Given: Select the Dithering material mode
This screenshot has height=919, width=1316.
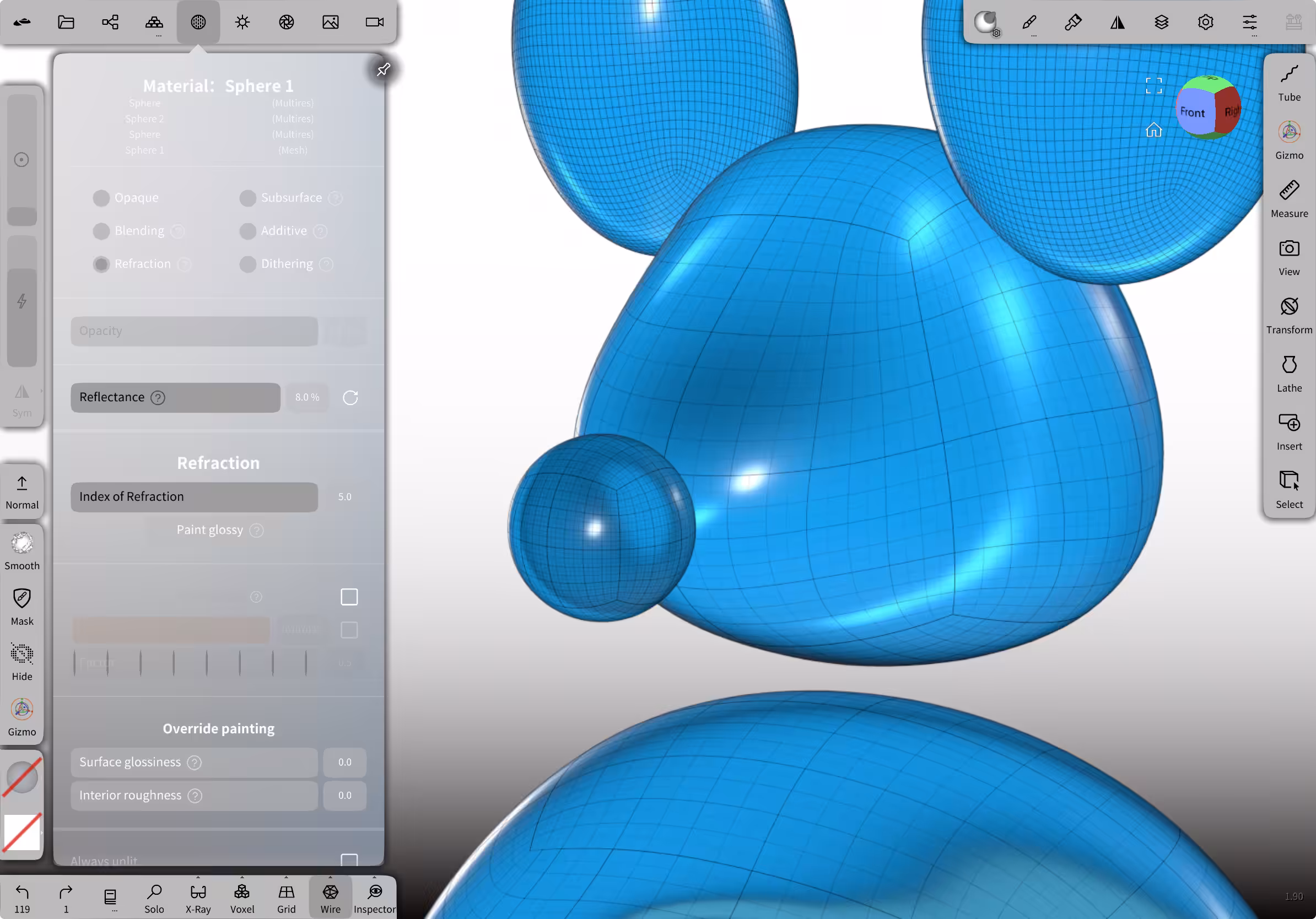Looking at the screenshot, I should [x=276, y=264].
